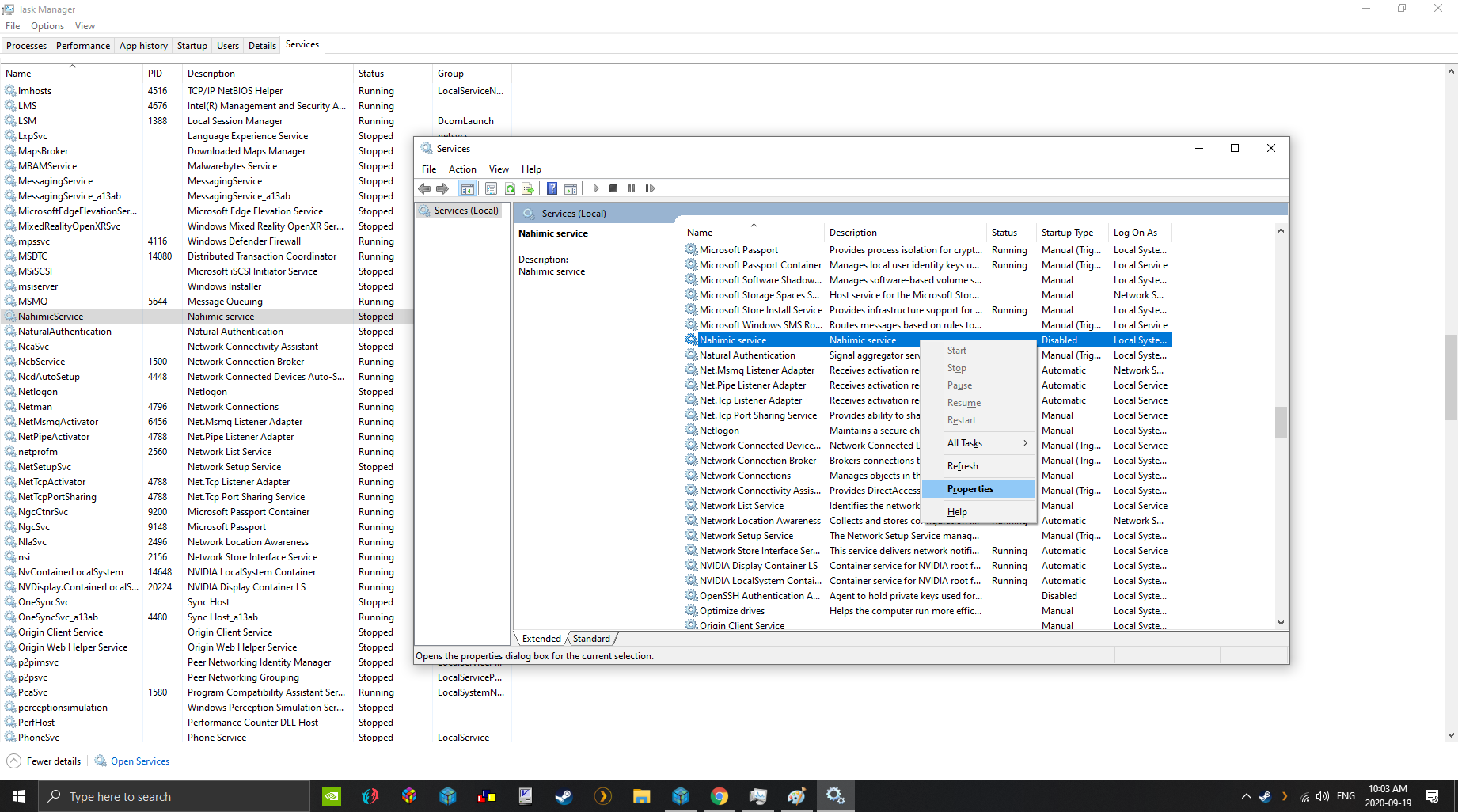Select the Extended tab in Services
The image size is (1458, 812).
pyautogui.click(x=541, y=639)
